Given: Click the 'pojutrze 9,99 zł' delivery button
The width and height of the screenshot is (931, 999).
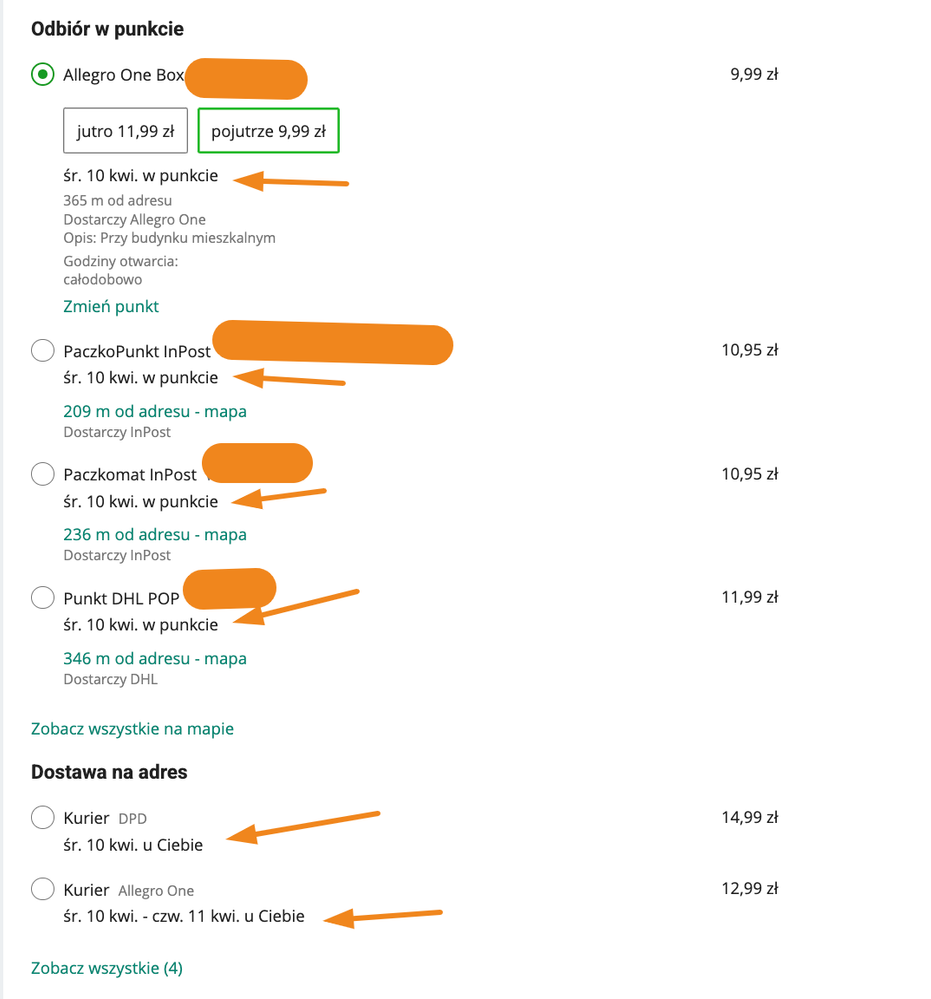Looking at the screenshot, I should pyautogui.click(x=268, y=130).
